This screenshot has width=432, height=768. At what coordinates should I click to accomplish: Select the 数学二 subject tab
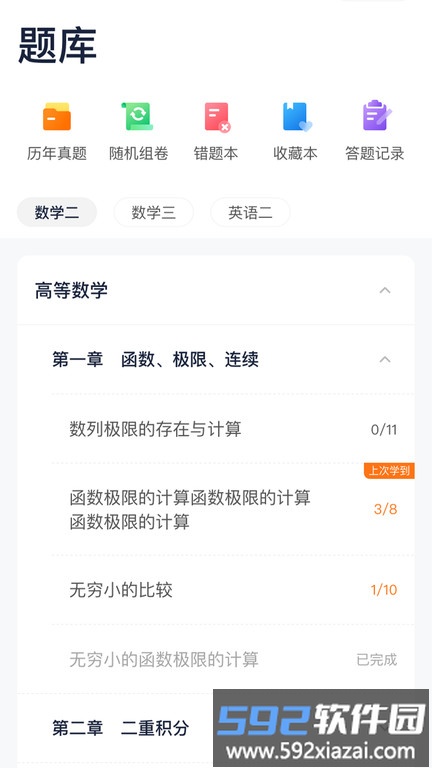(x=57, y=213)
